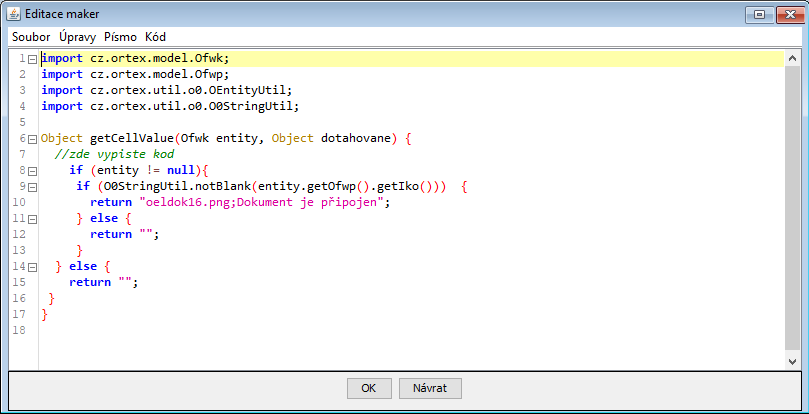The image size is (809, 414).
Task: Click the scrollbar down arrow
Action: click(792, 359)
